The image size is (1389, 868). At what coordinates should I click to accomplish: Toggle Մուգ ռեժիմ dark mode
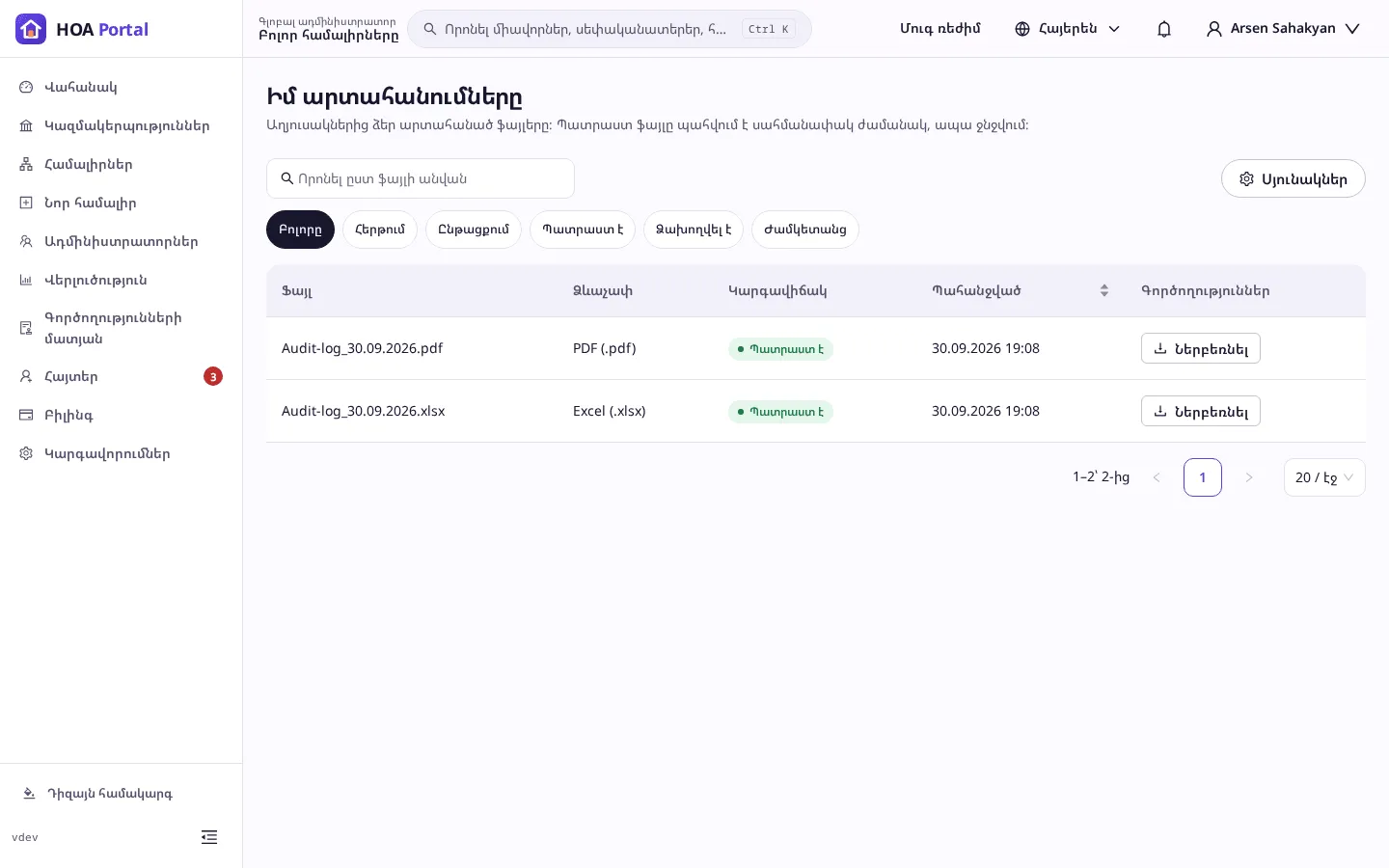(940, 29)
